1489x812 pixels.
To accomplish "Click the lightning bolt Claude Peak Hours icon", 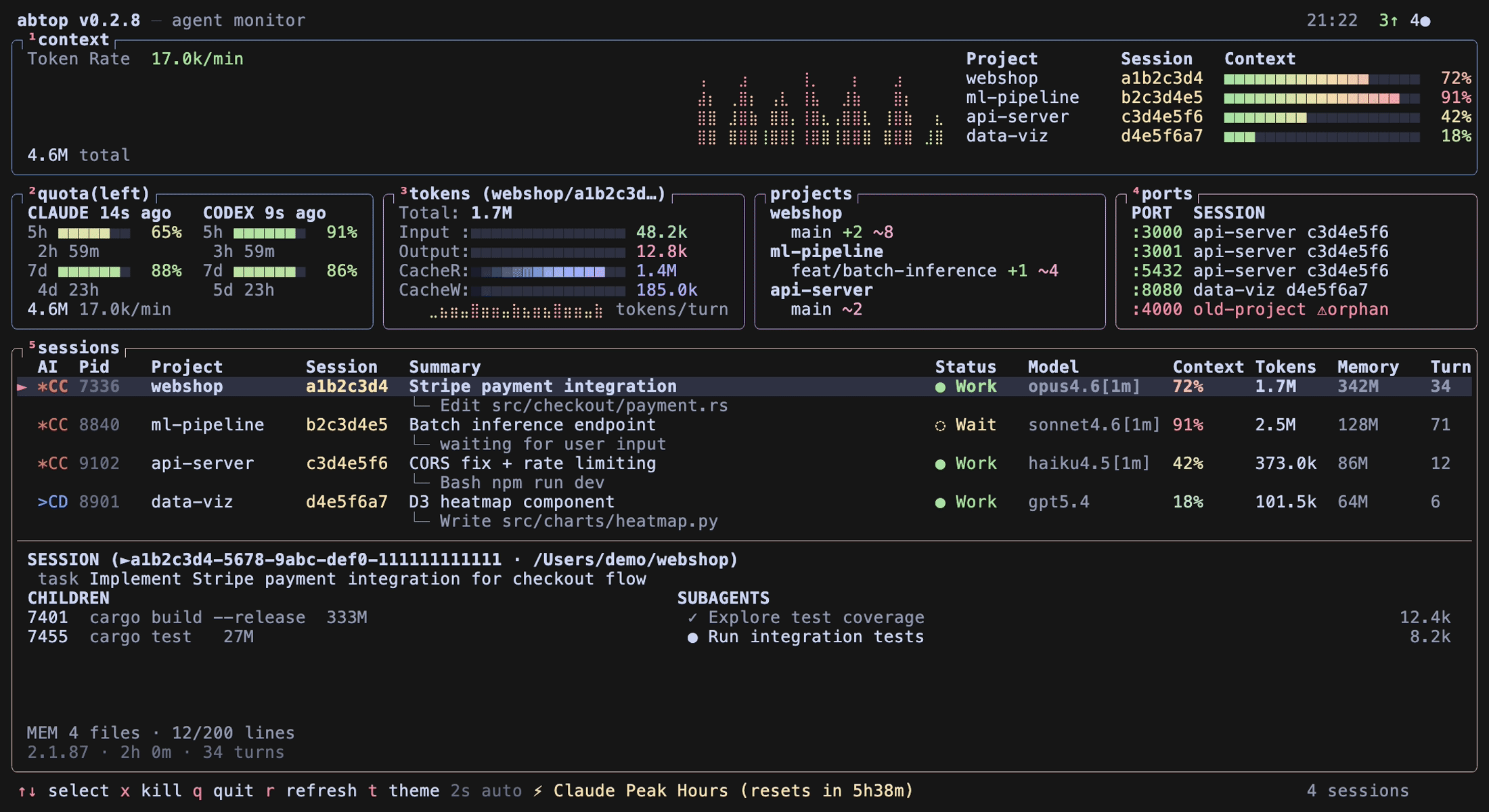I will click(x=538, y=791).
